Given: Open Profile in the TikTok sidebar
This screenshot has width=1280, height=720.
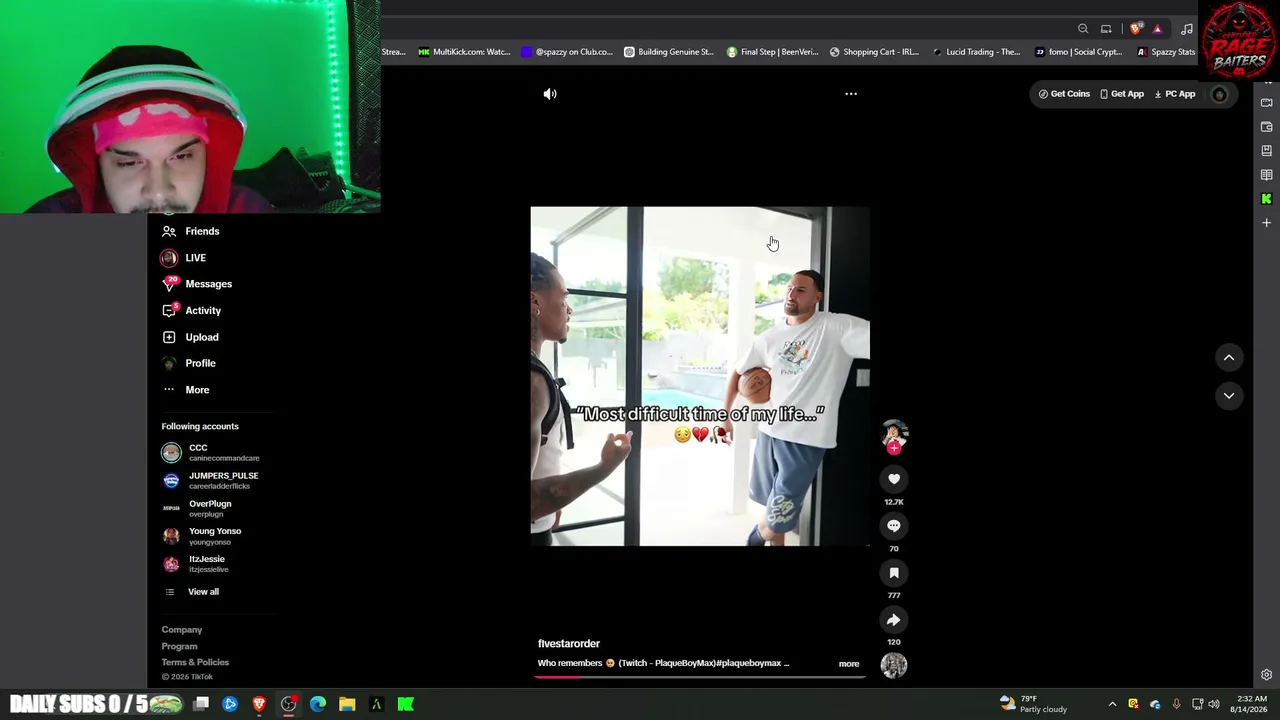Looking at the screenshot, I should (x=189, y=363).
